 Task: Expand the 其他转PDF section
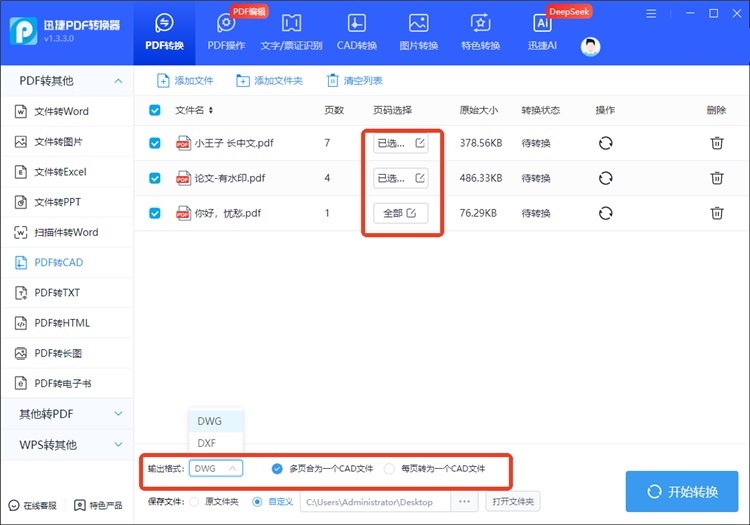pos(67,414)
